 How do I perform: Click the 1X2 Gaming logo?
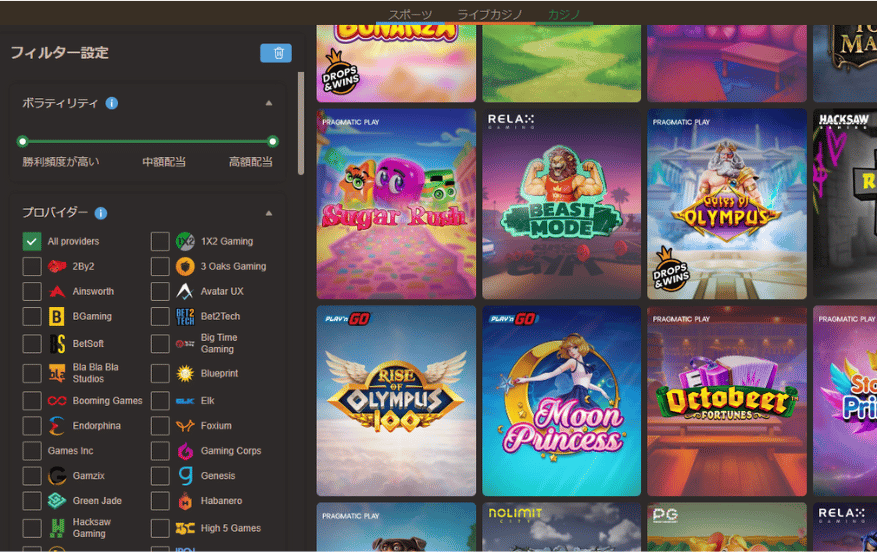[x=185, y=242]
